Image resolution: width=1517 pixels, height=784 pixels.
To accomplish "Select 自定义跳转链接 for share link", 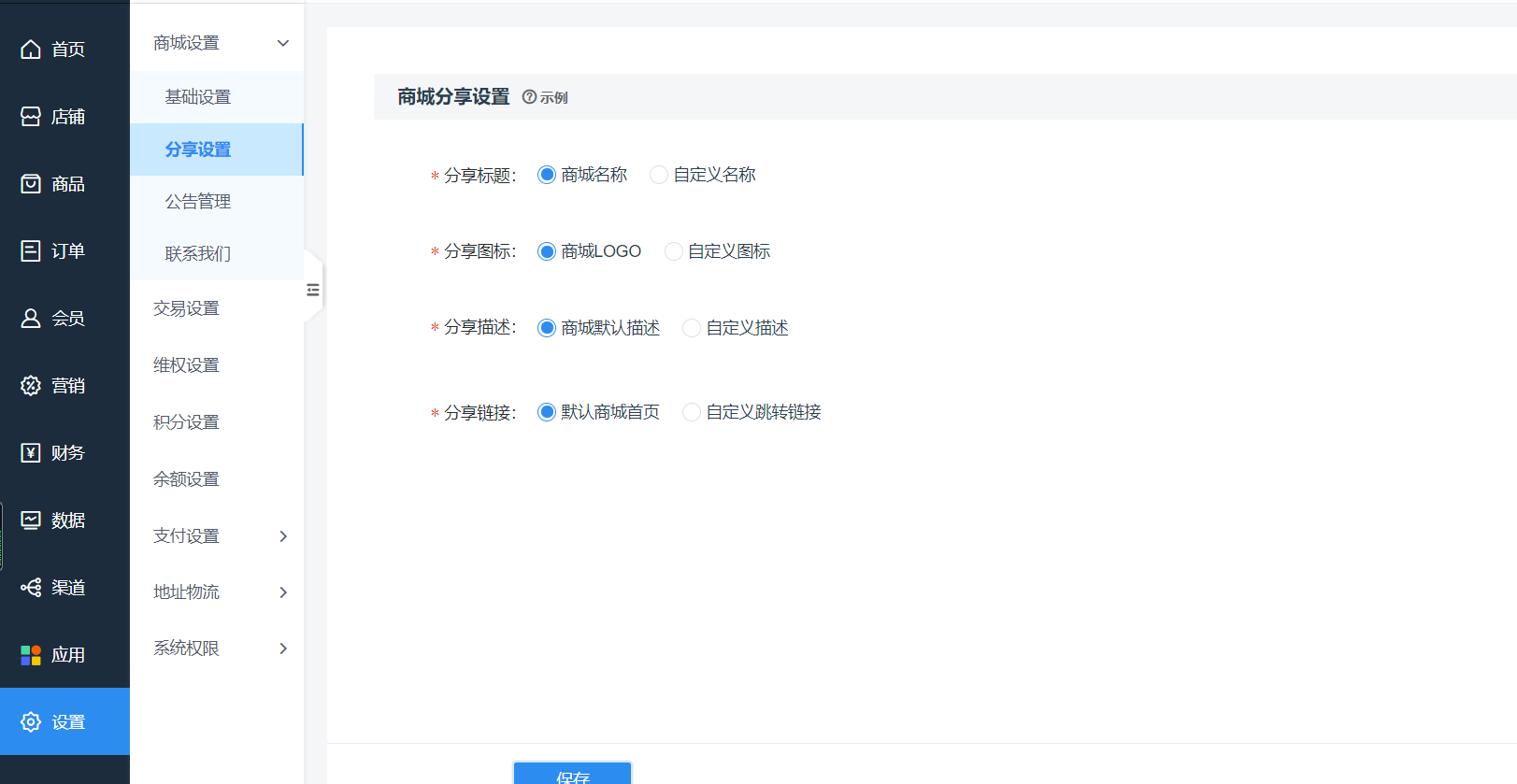I will point(692,412).
